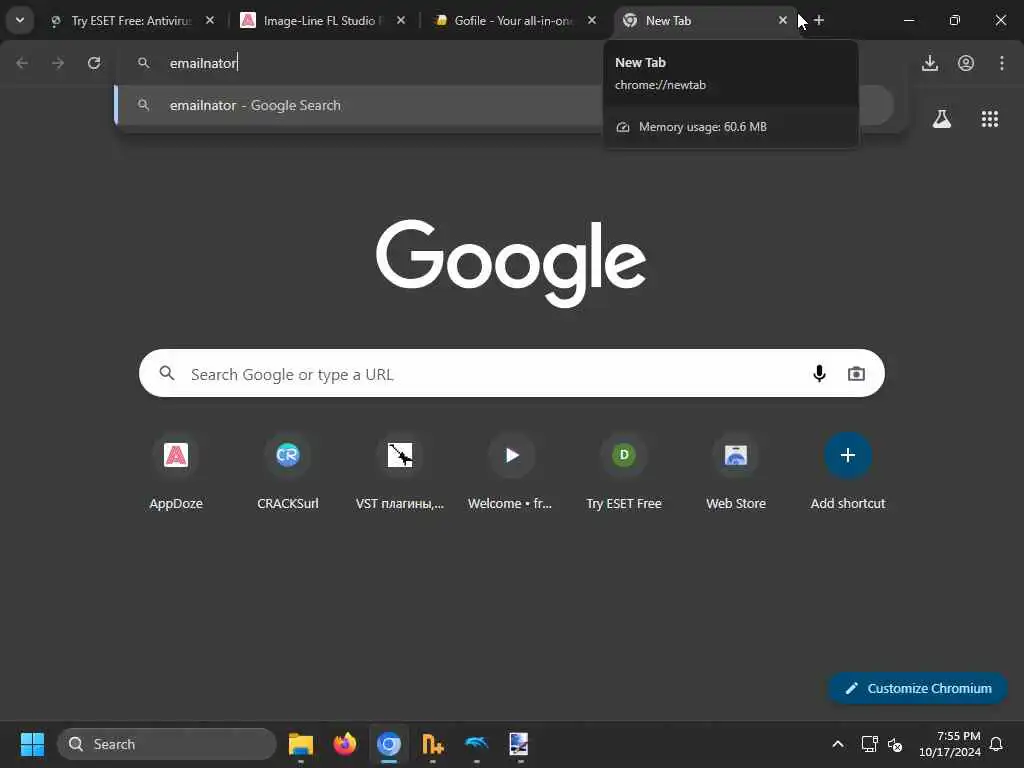This screenshot has height=768, width=1024.
Task: Open the profile account icon
Action: pyautogui.click(x=966, y=63)
